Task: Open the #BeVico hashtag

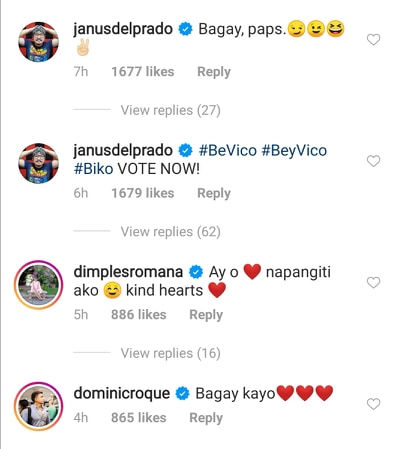Action: click(x=228, y=150)
